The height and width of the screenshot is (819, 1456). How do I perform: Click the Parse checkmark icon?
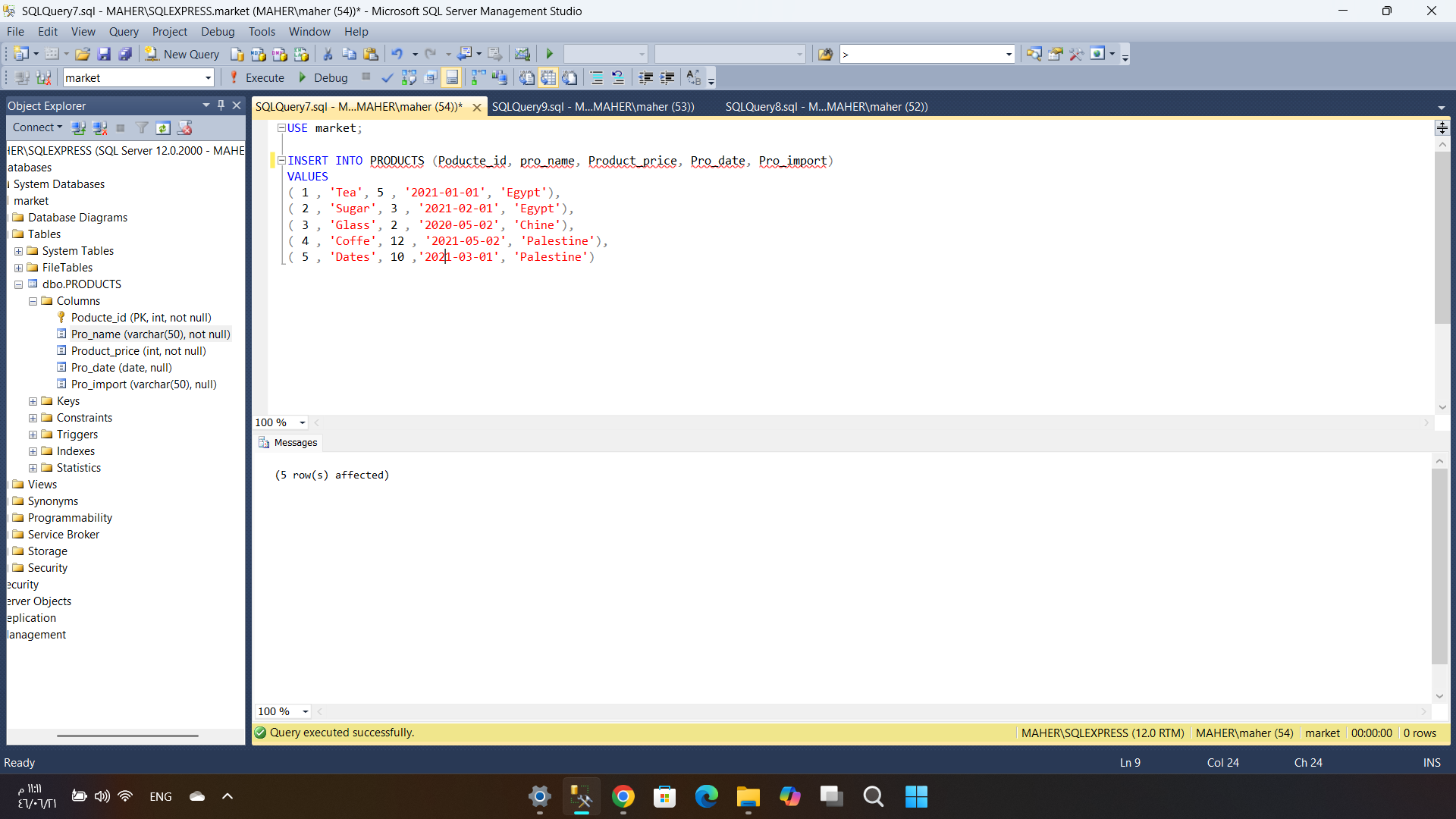(x=388, y=77)
